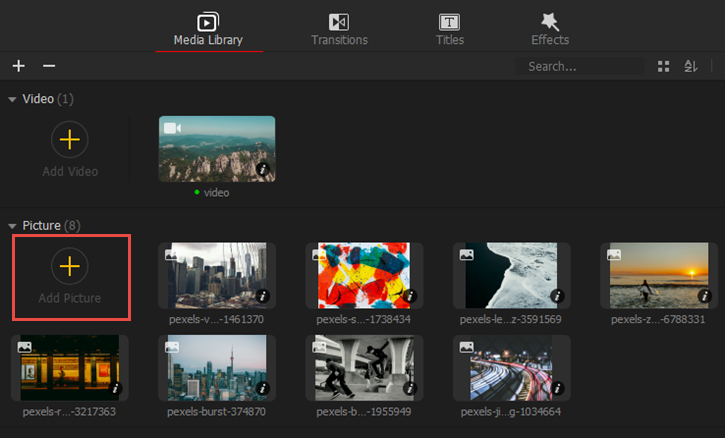Switch to the Transitions tab
Viewport: 725px width, 438px height.
tap(339, 30)
